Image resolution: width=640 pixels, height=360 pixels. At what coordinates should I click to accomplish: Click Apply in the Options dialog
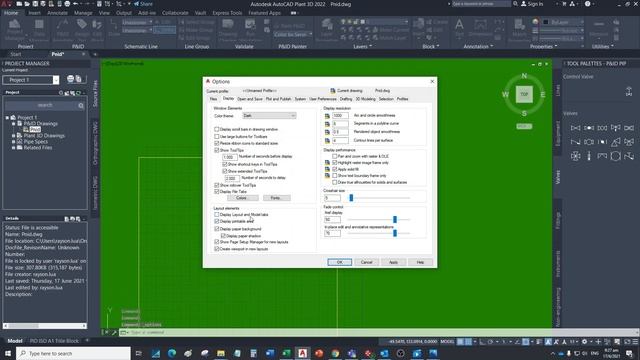coord(393,262)
